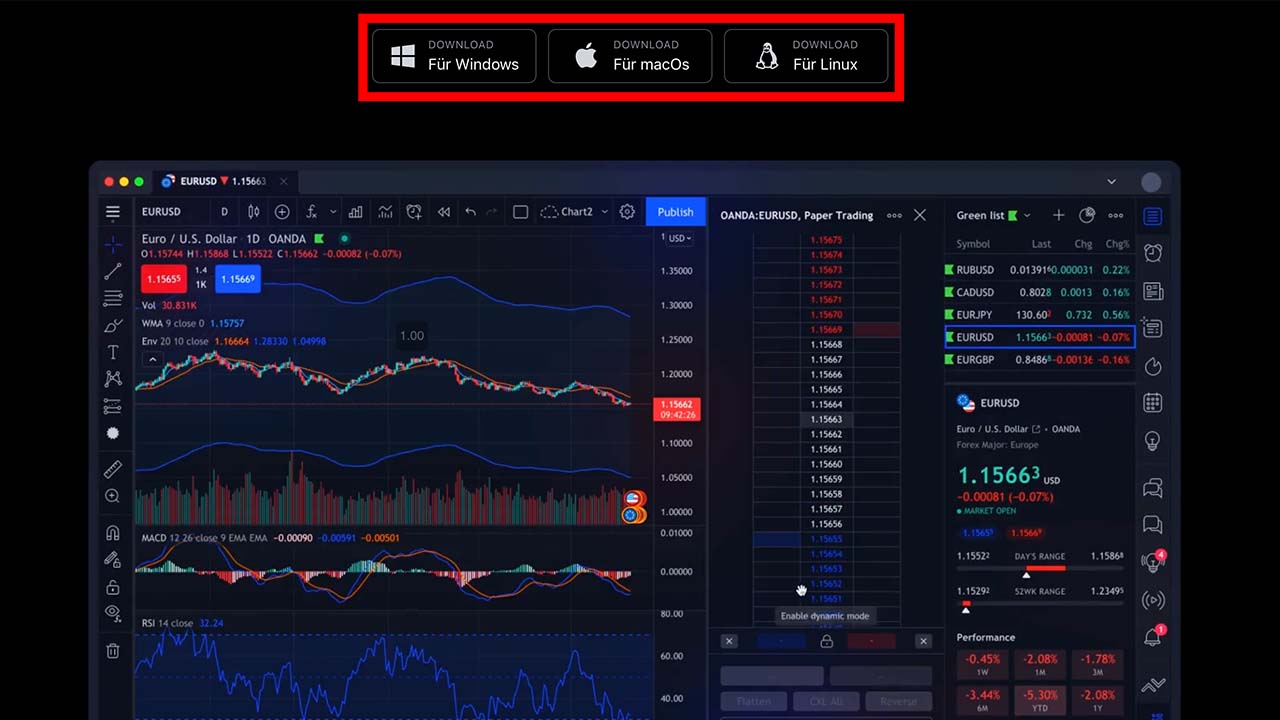The image size is (1280, 720).
Task: Download the Windows version
Action: [454, 56]
